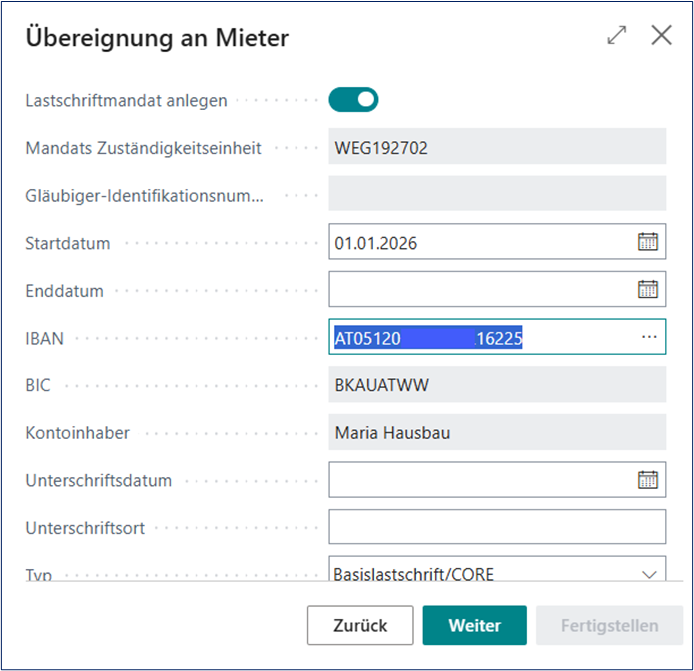The width and height of the screenshot is (694, 671).
Task: Open IBAN lookup via three-dot button
Action: coord(649,337)
